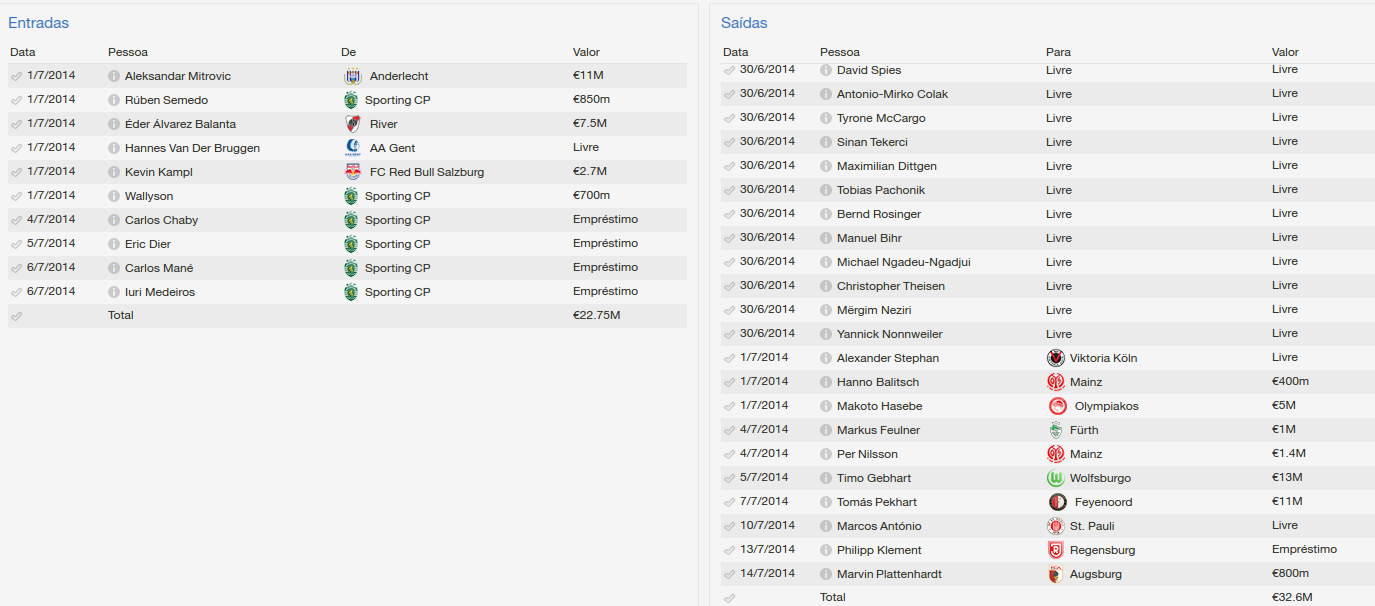Viewport: 1375px width, 606px height.
Task: Open info icon beside Yannick Nonnweiler
Action: (x=826, y=334)
